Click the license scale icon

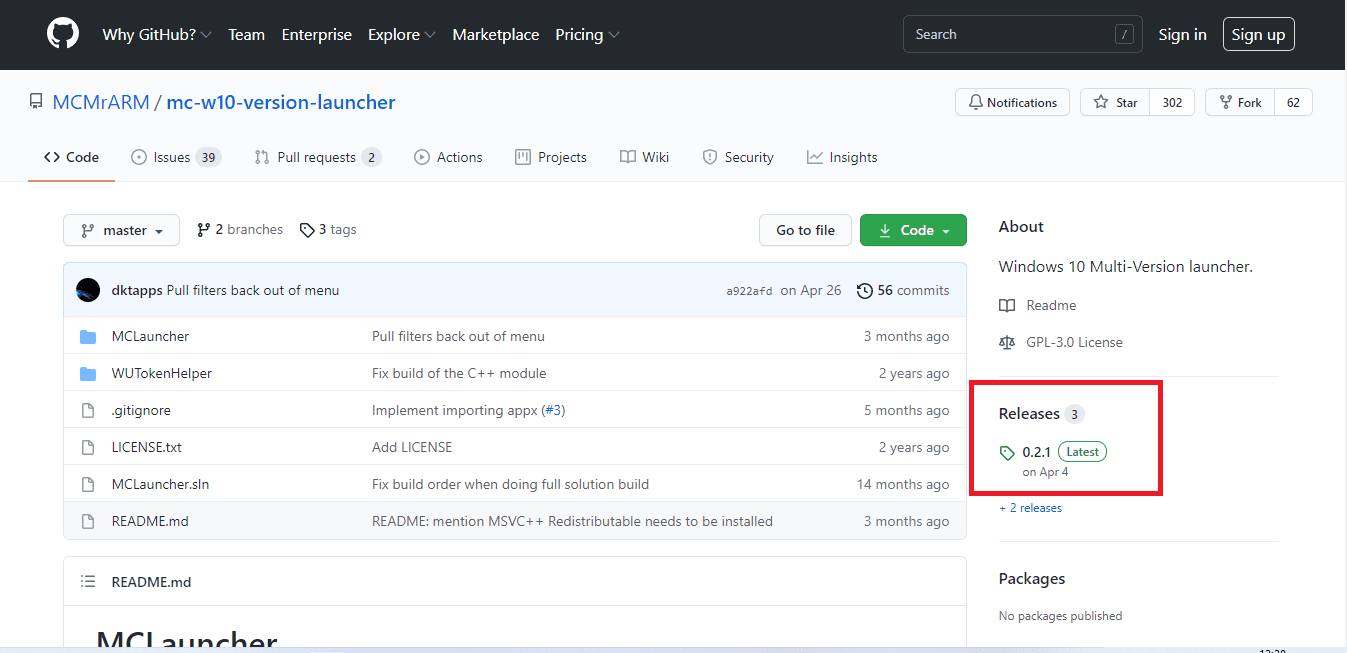point(1007,342)
